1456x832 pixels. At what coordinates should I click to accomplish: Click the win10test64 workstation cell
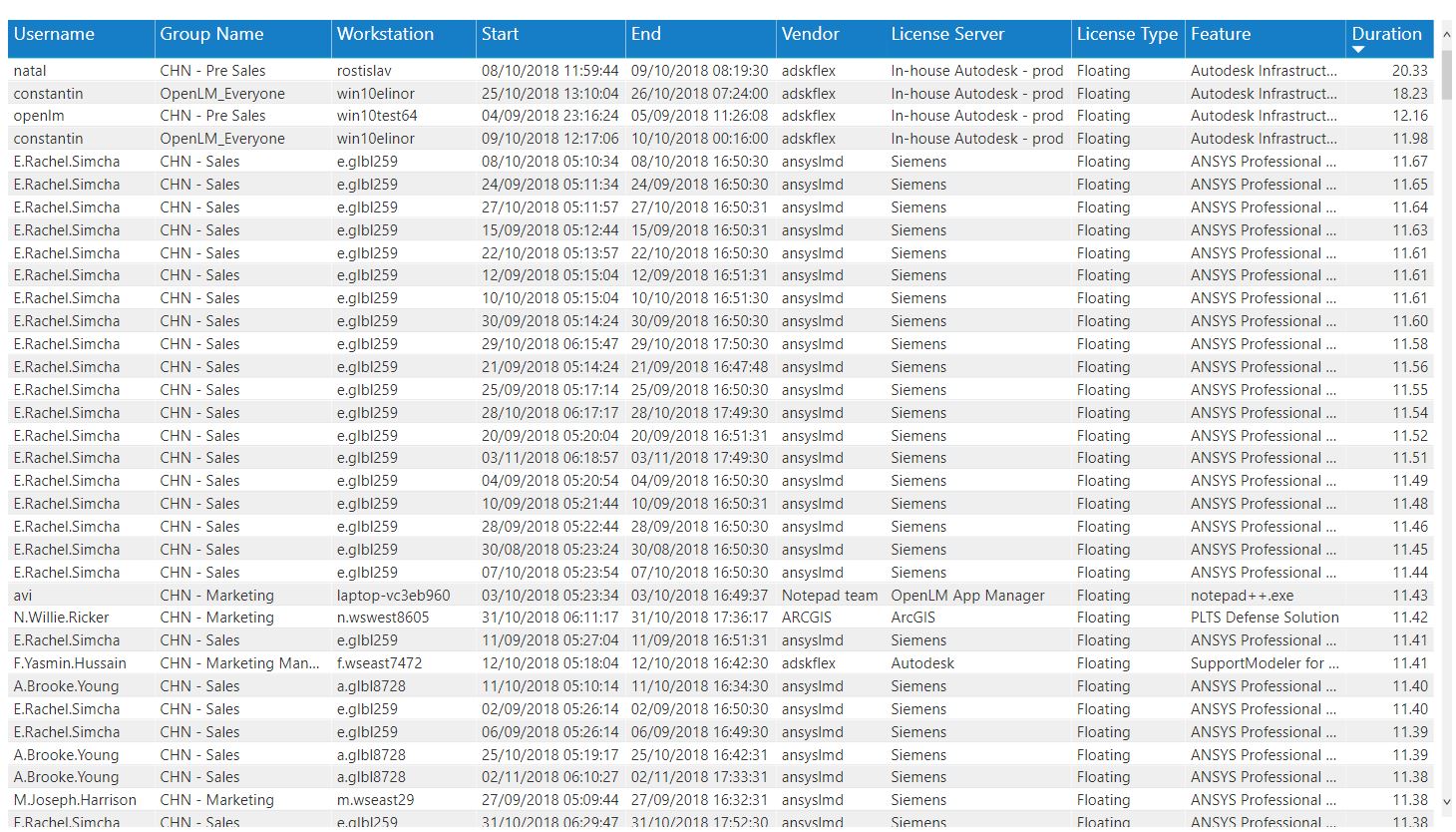(x=377, y=116)
